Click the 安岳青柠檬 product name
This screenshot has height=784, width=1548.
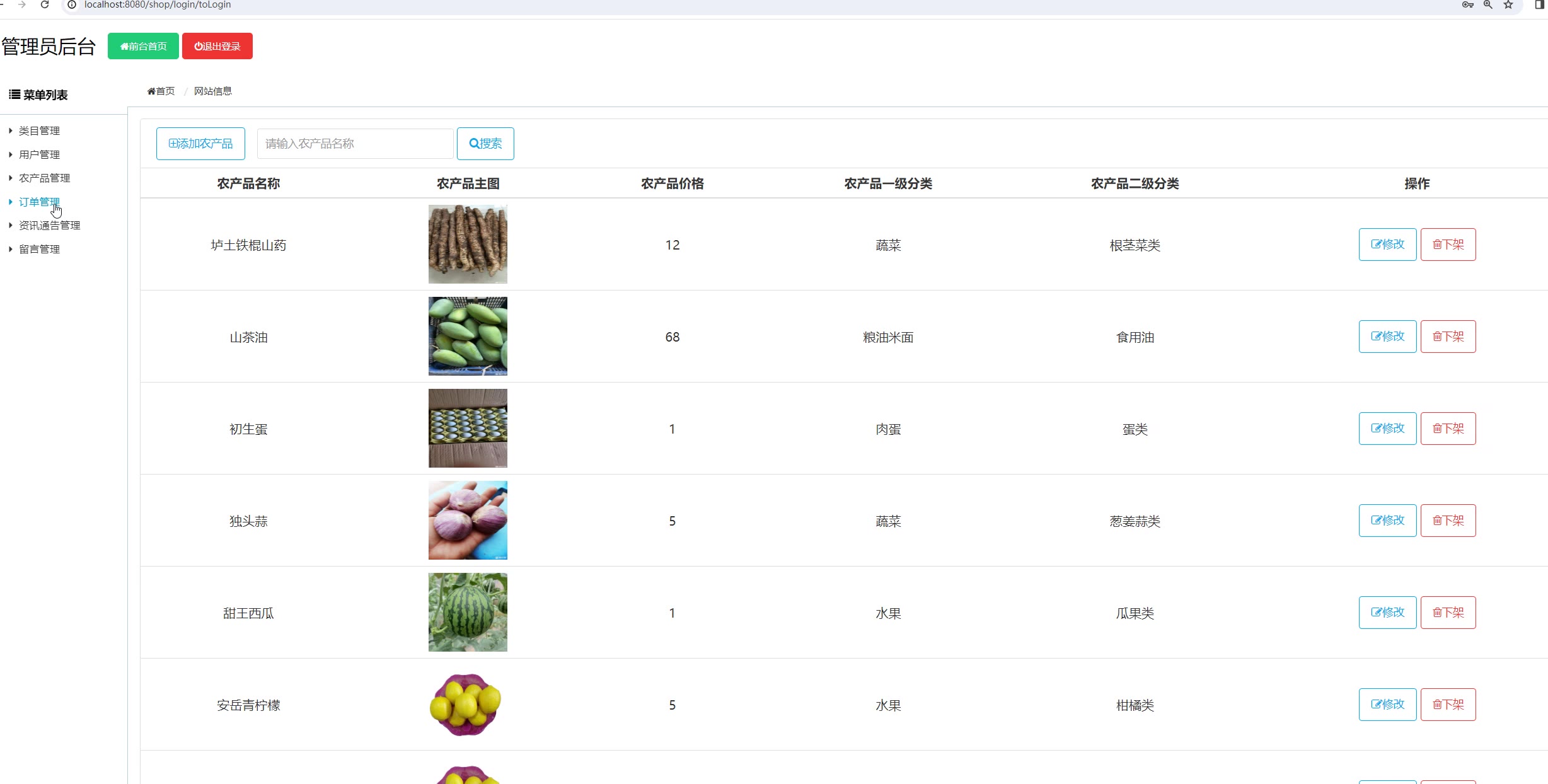click(x=248, y=705)
